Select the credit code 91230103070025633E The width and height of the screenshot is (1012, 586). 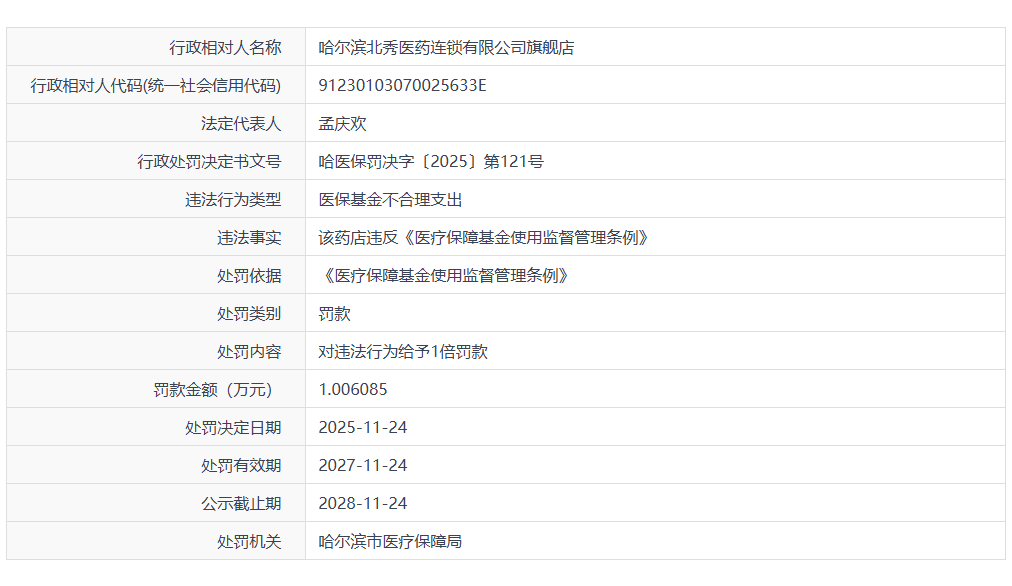pos(402,85)
